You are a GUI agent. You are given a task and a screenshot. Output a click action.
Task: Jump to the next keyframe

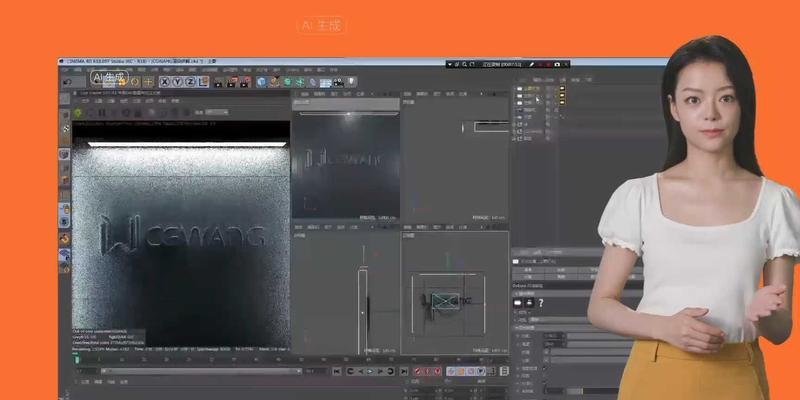[x=391, y=371]
